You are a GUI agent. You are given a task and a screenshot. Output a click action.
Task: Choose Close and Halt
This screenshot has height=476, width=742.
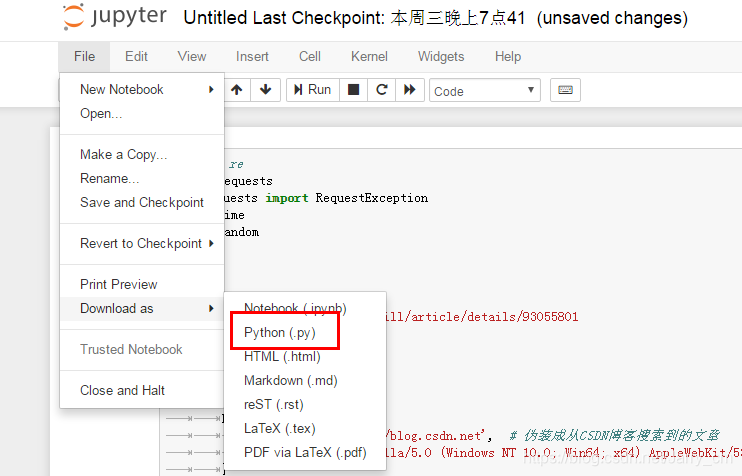(142, 390)
